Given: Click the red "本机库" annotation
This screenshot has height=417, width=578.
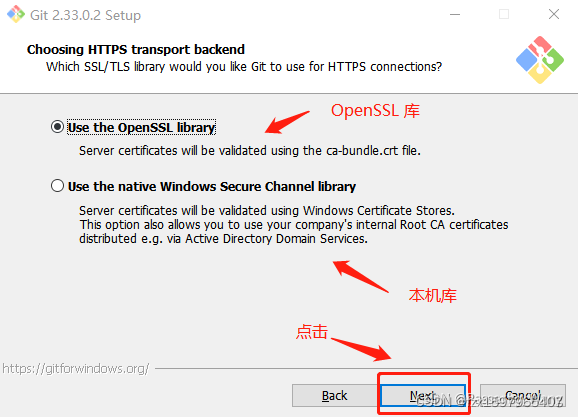Looking at the screenshot, I should 432,296.
